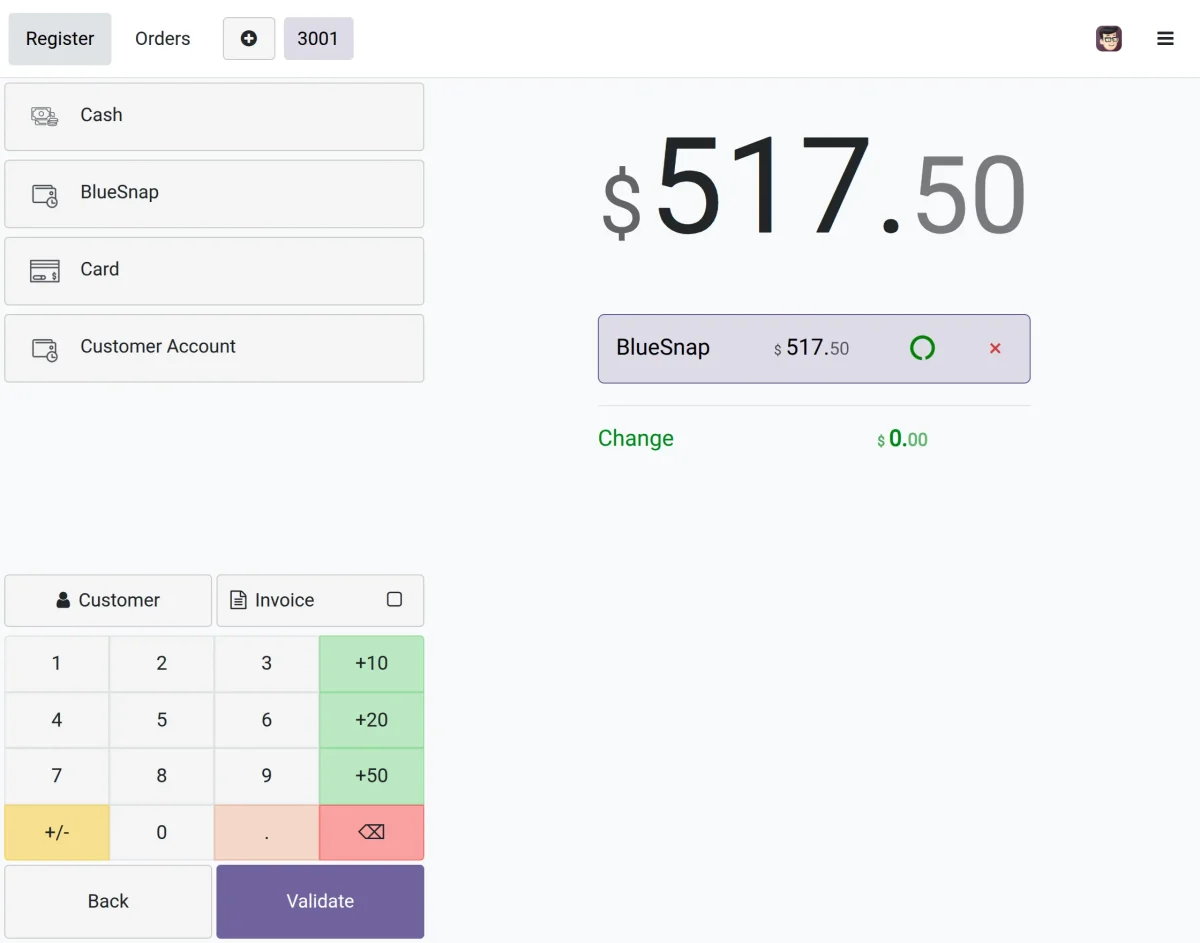Open the hamburger menu
The width and height of the screenshot is (1200, 943).
1165,39
